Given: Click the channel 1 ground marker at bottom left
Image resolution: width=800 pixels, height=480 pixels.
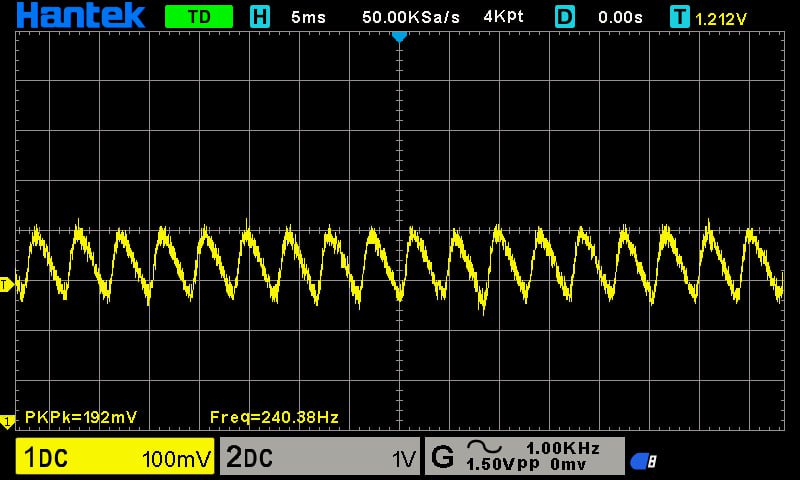Looking at the screenshot, I should (7, 422).
